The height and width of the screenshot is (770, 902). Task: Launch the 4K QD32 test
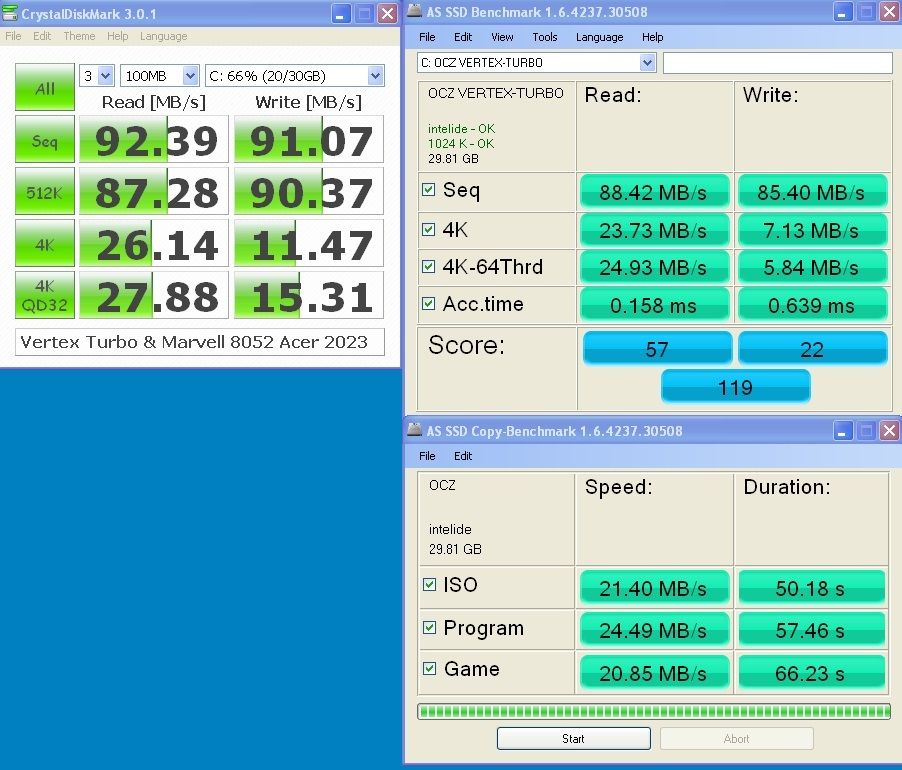(x=45, y=296)
